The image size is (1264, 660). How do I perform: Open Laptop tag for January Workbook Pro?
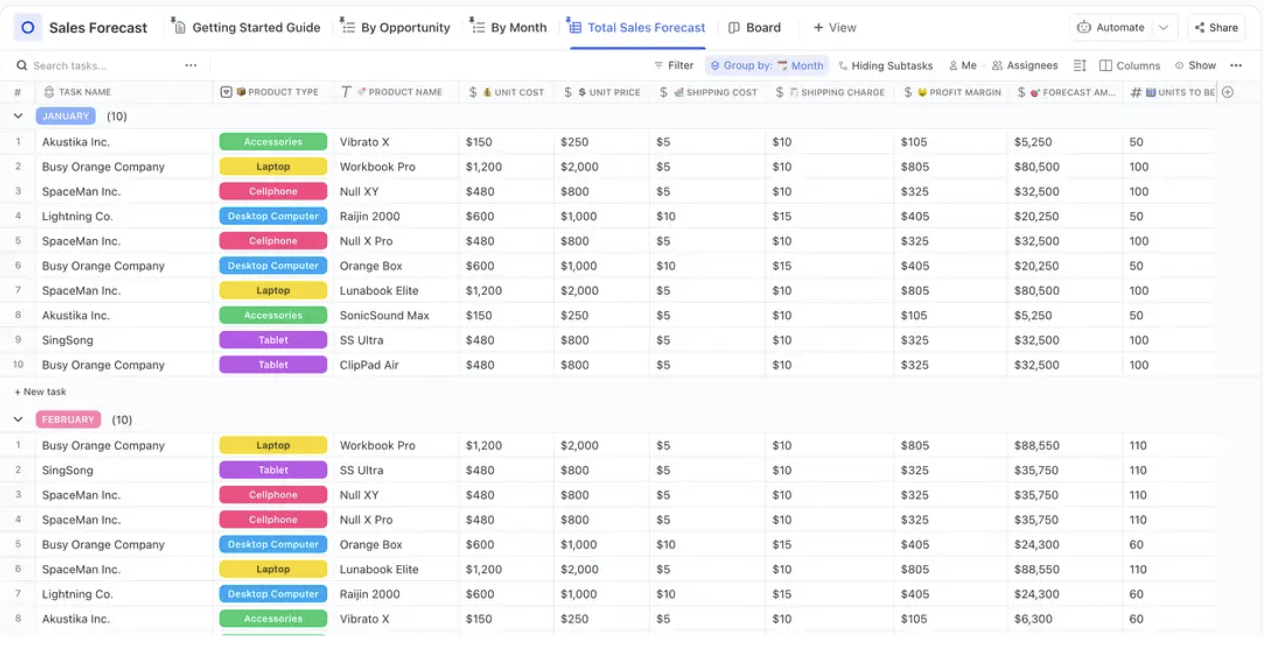point(273,167)
